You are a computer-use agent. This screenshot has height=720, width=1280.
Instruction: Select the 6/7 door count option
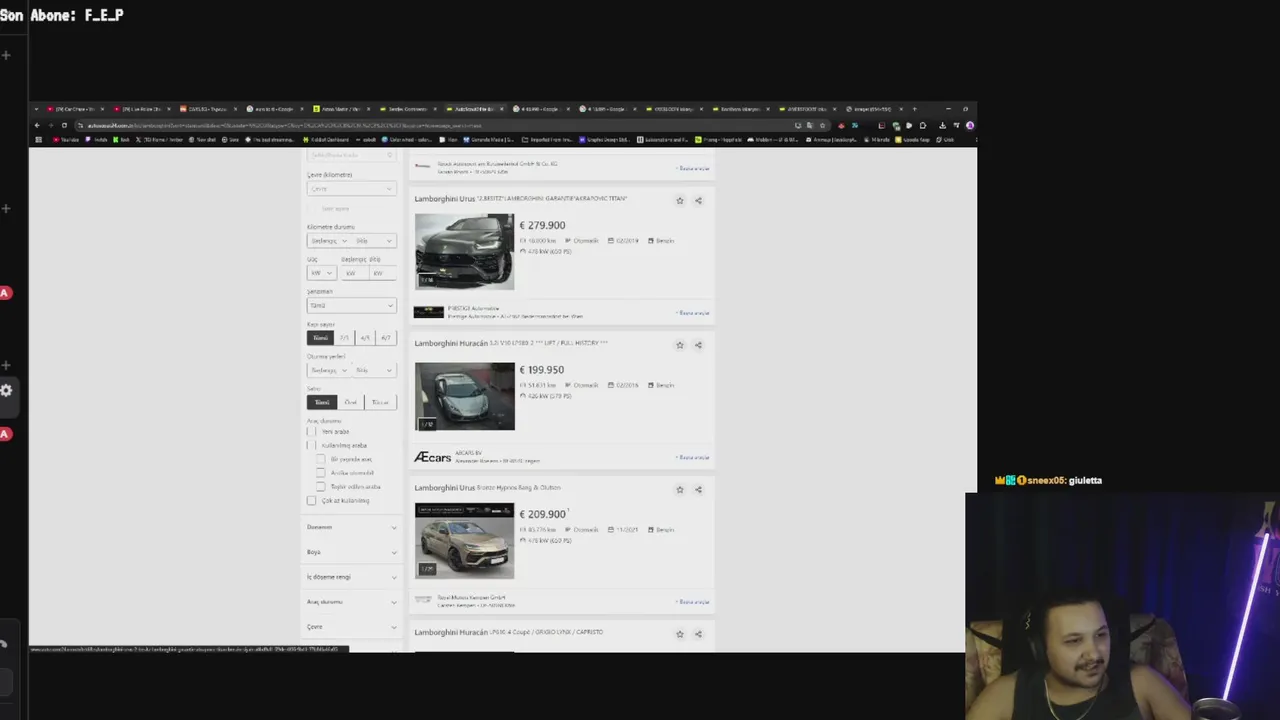click(x=386, y=338)
